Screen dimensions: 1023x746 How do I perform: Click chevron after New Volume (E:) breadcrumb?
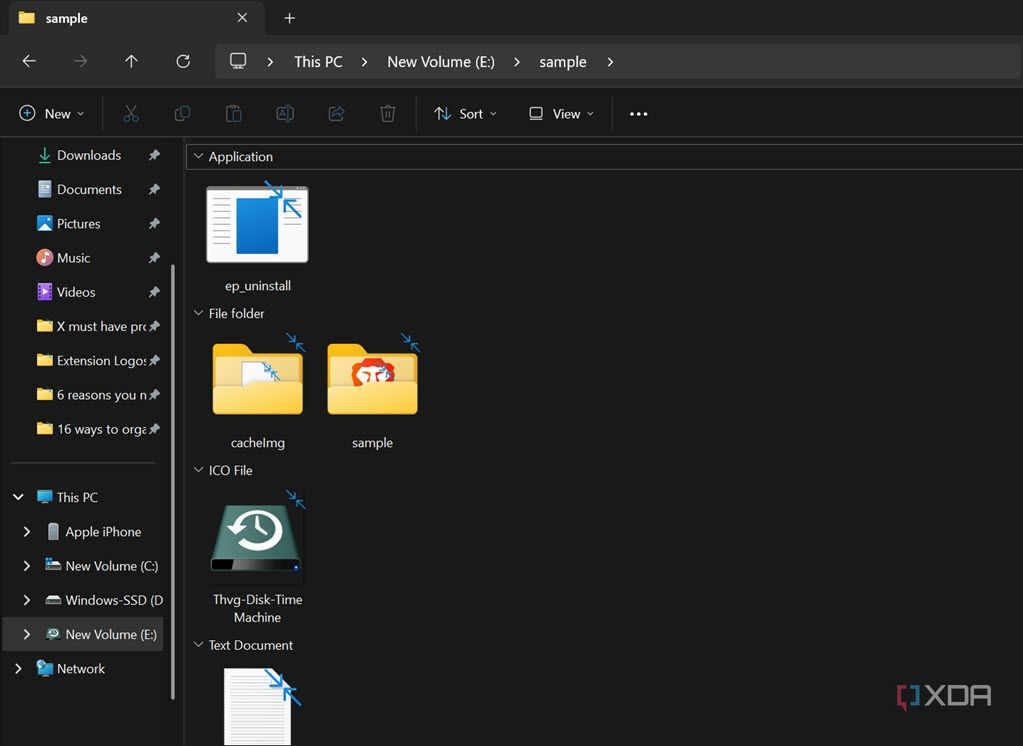pos(517,62)
